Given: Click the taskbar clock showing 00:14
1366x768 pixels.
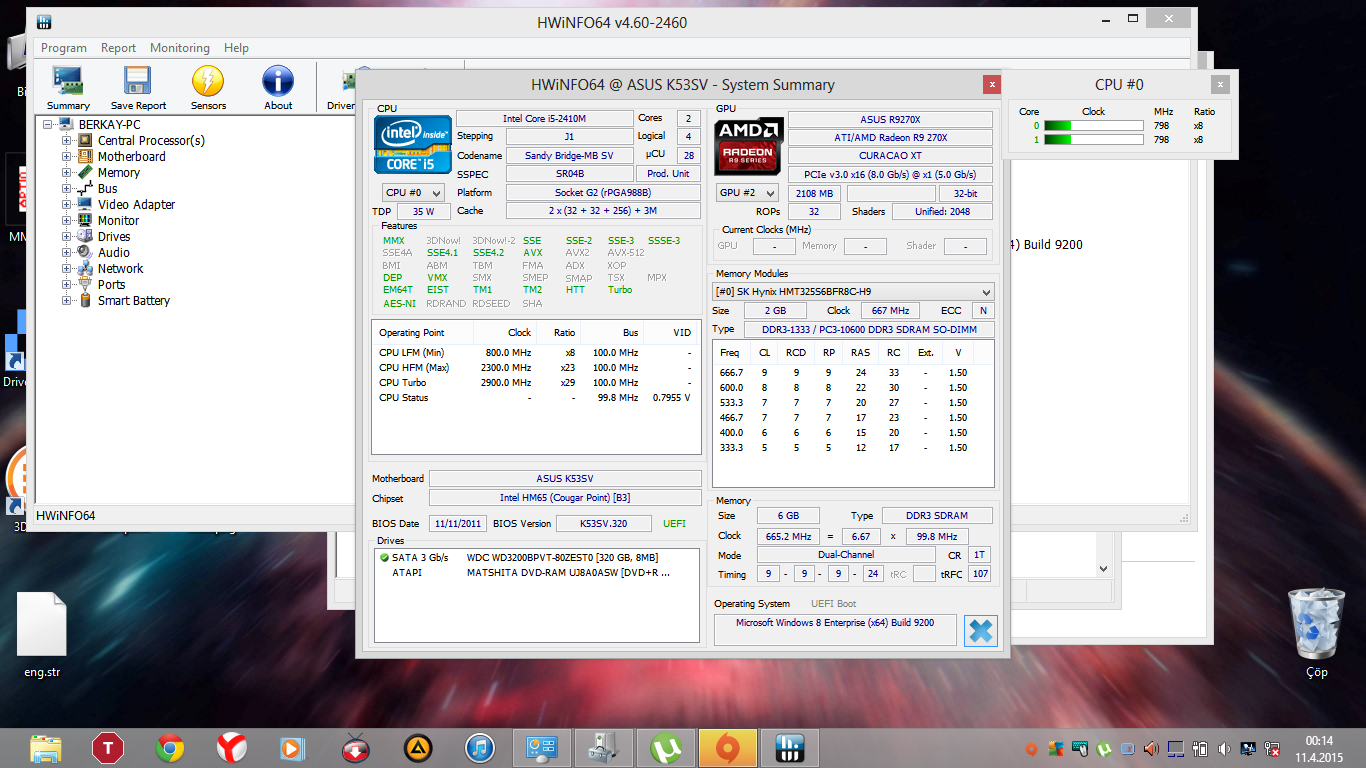Looking at the screenshot, I should 1320,748.
